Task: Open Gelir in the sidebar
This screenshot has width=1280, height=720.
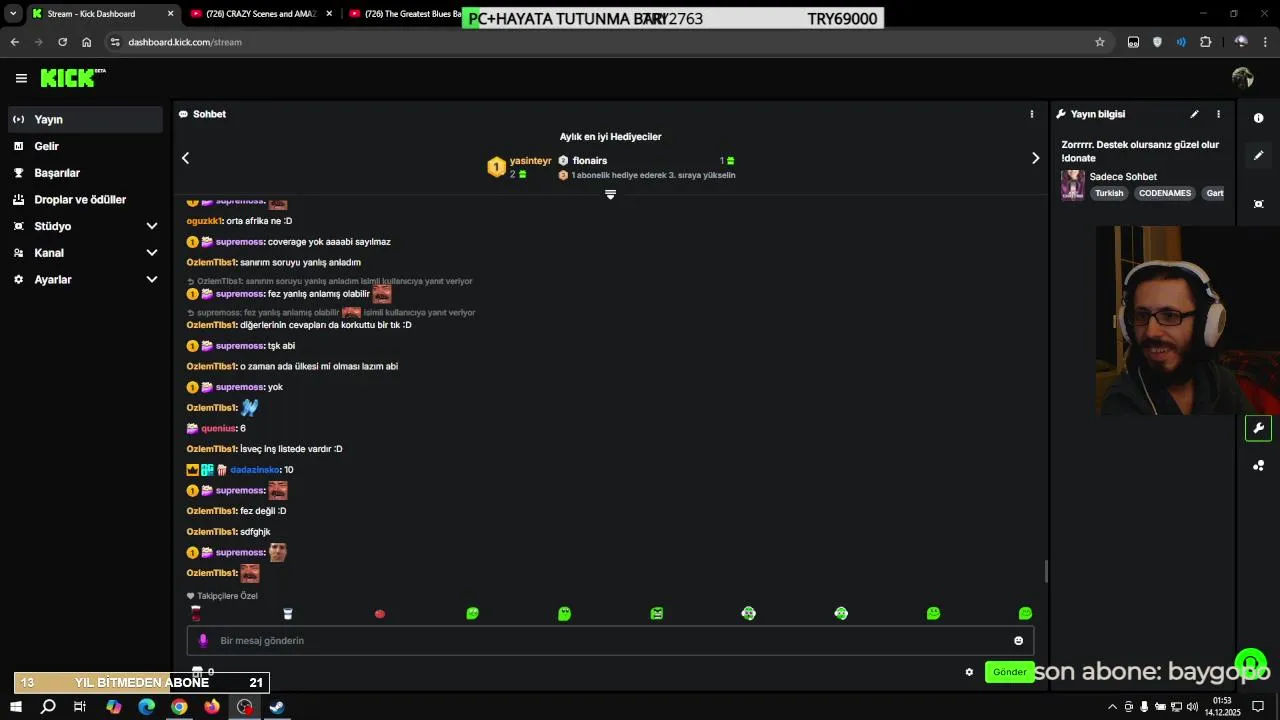Action: 85,146
